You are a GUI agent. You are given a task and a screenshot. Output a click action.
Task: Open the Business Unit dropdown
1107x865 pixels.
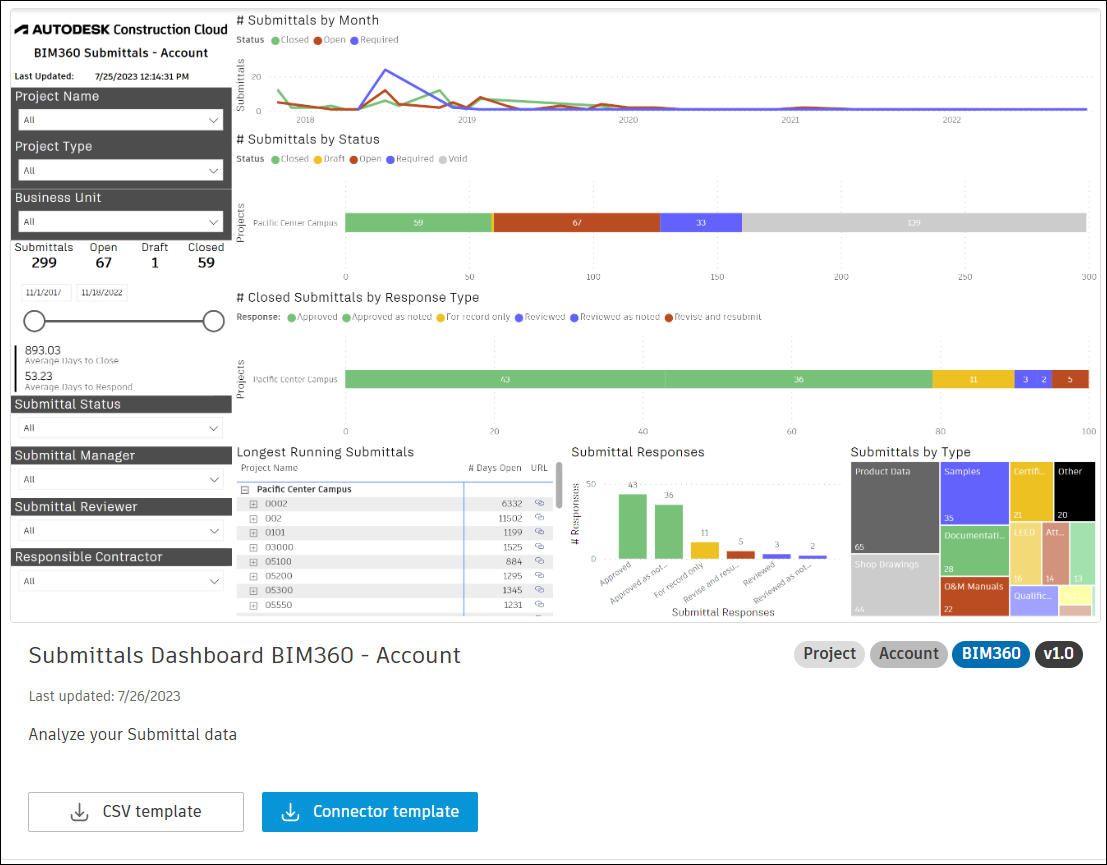(121, 222)
